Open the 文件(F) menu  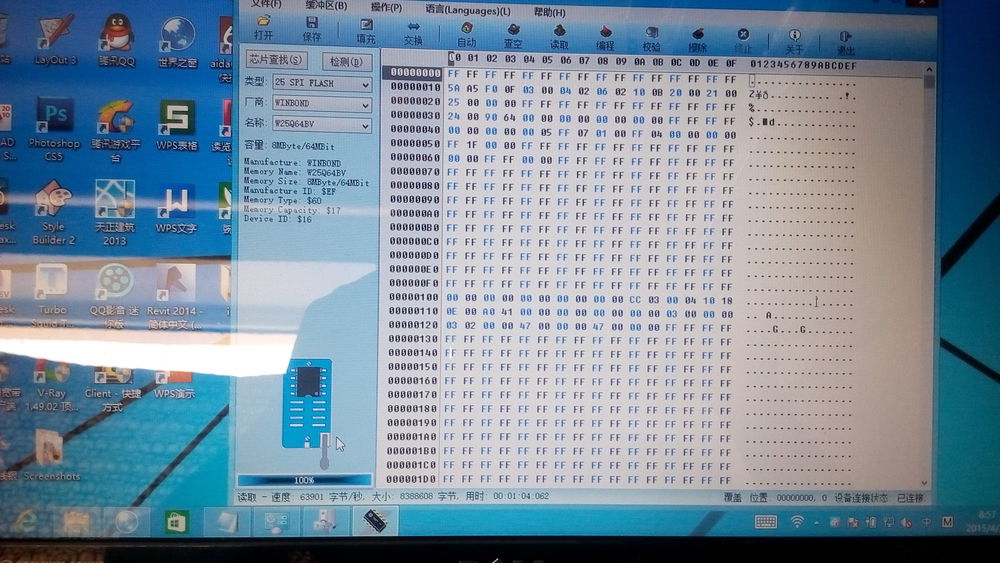[x=266, y=4]
